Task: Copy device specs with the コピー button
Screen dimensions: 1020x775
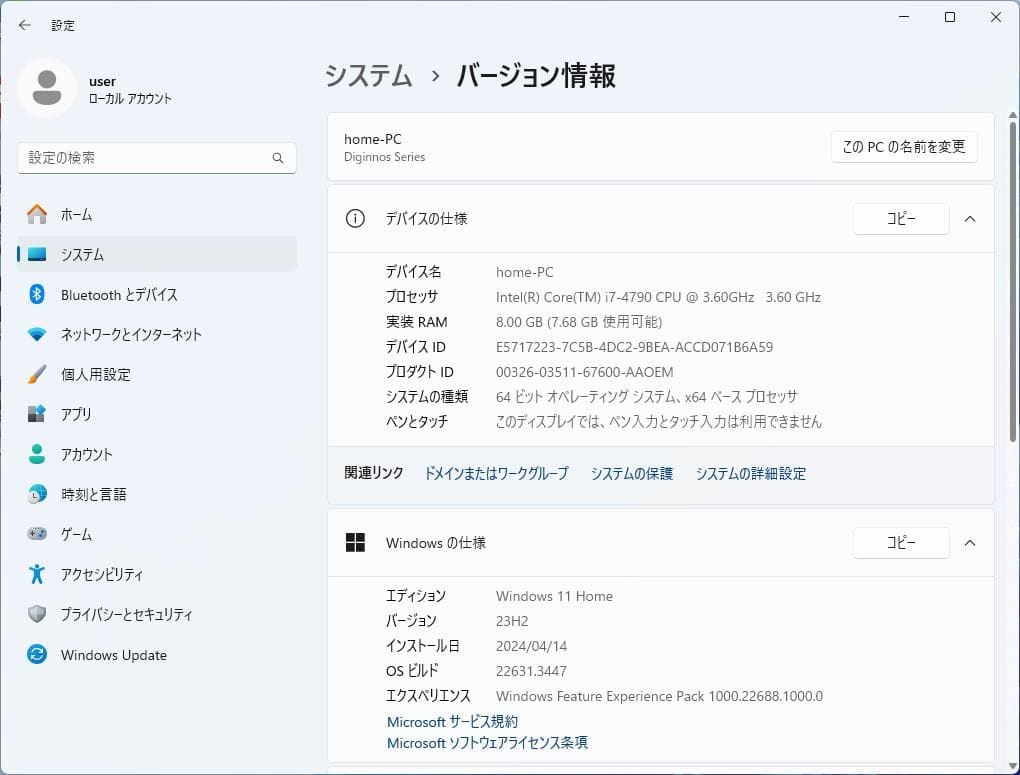Action: tap(900, 219)
